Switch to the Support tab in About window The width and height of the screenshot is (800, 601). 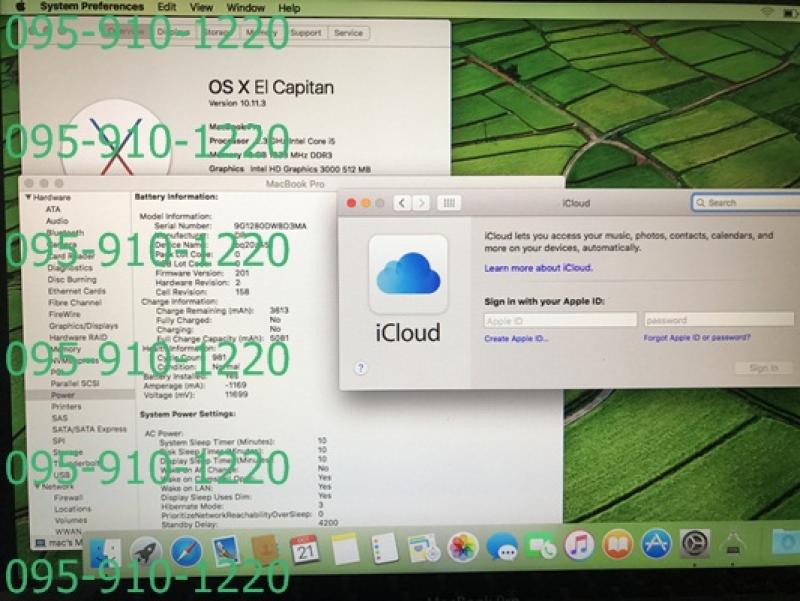pos(306,33)
